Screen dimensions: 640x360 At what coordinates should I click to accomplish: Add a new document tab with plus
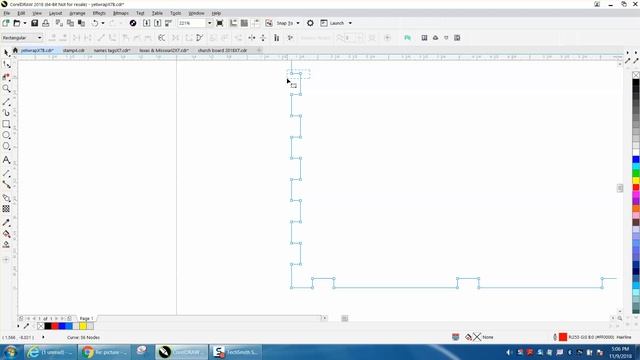coord(259,50)
